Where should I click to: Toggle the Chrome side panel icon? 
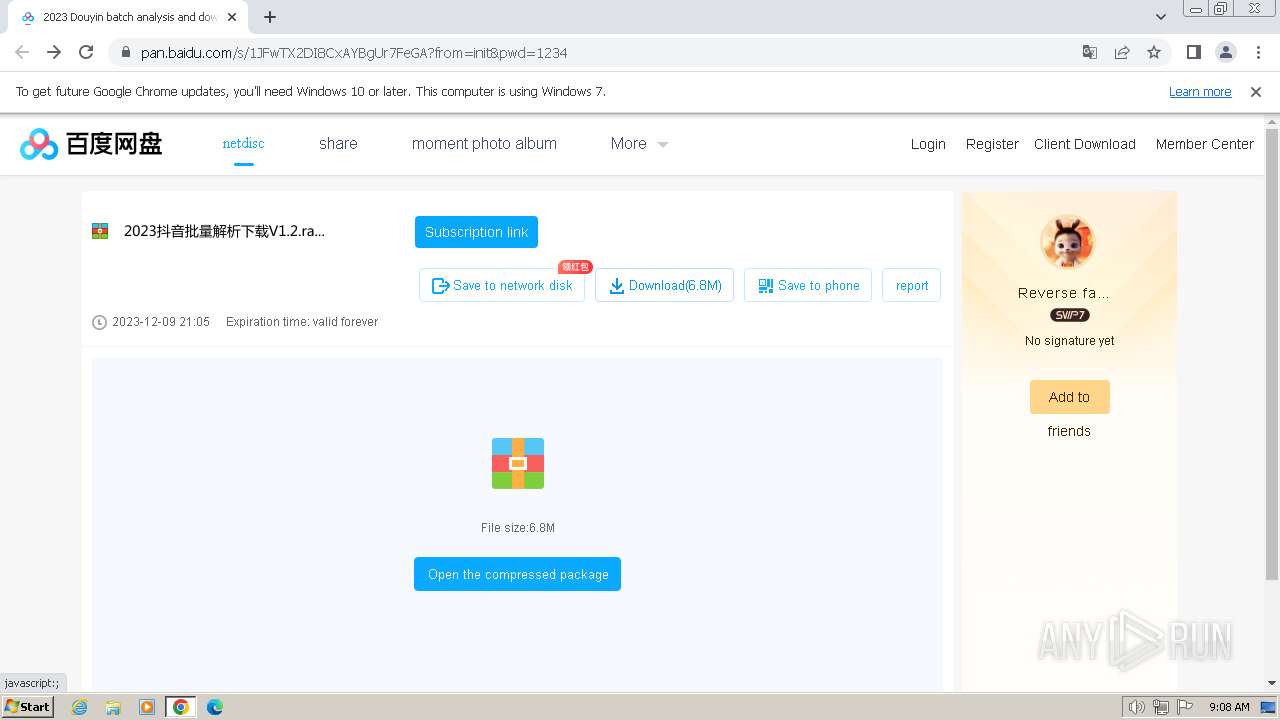pyautogui.click(x=1193, y=52)
